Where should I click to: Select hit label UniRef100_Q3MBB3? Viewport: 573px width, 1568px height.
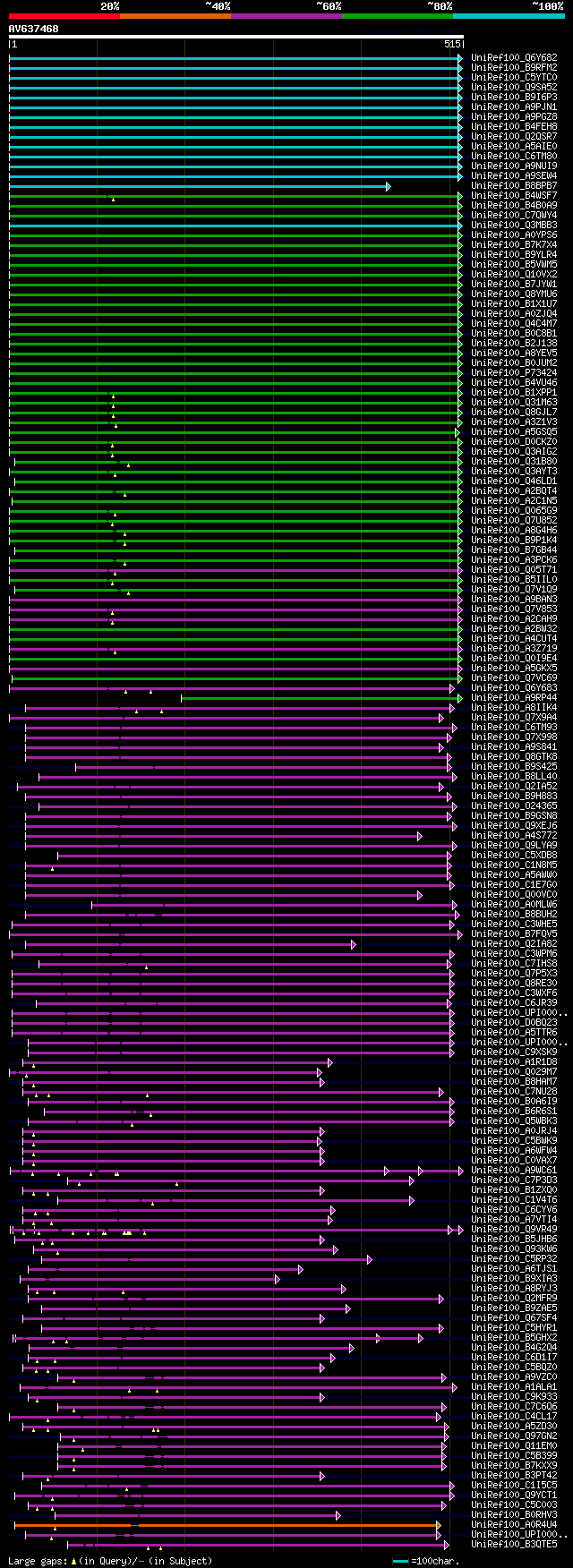tap(514, 226)
